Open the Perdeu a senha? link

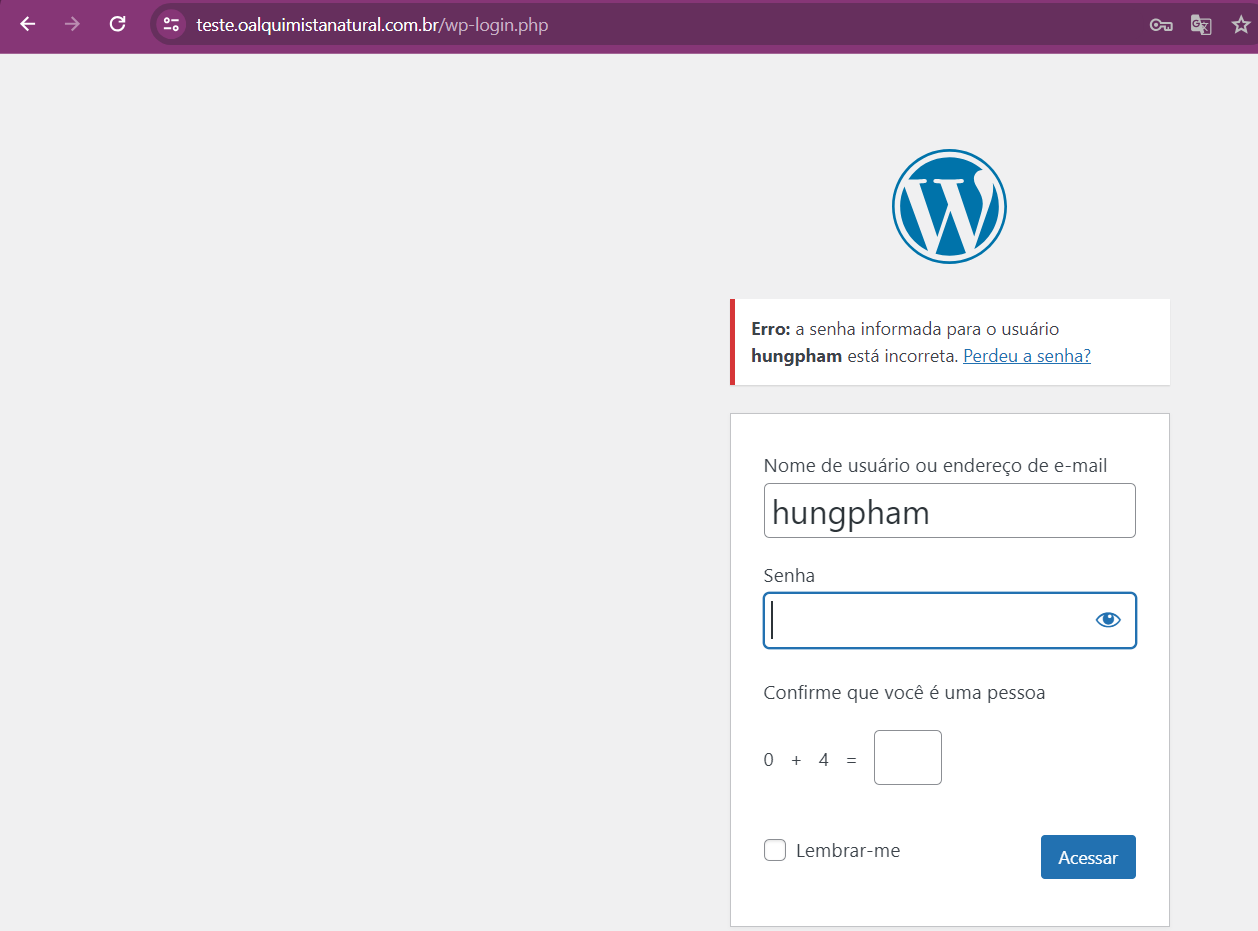[x=1027, y=355]
